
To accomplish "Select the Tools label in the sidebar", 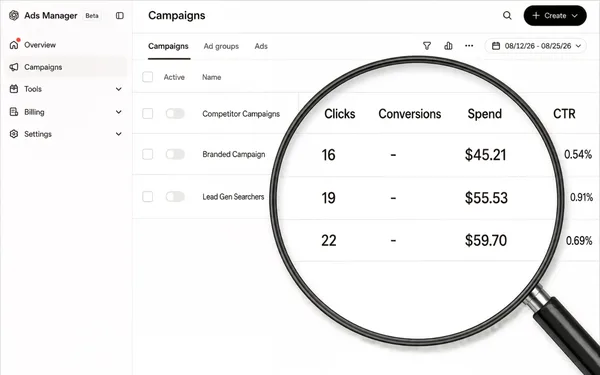I will click(x=33, y=89).
